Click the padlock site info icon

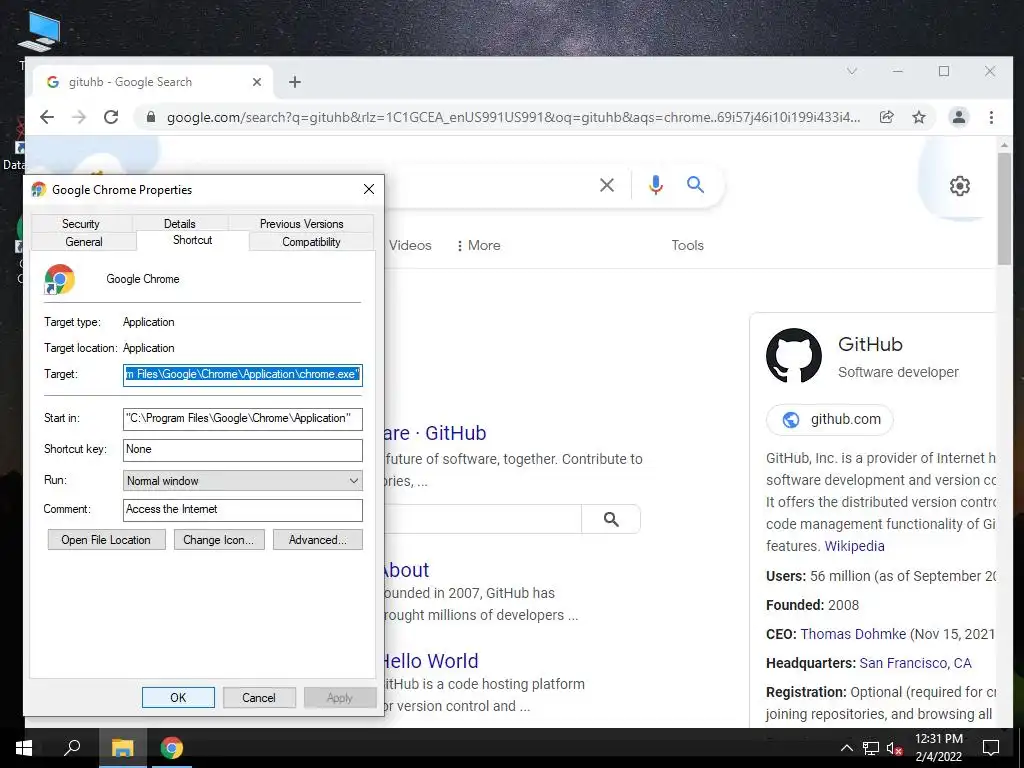(151, 117)
